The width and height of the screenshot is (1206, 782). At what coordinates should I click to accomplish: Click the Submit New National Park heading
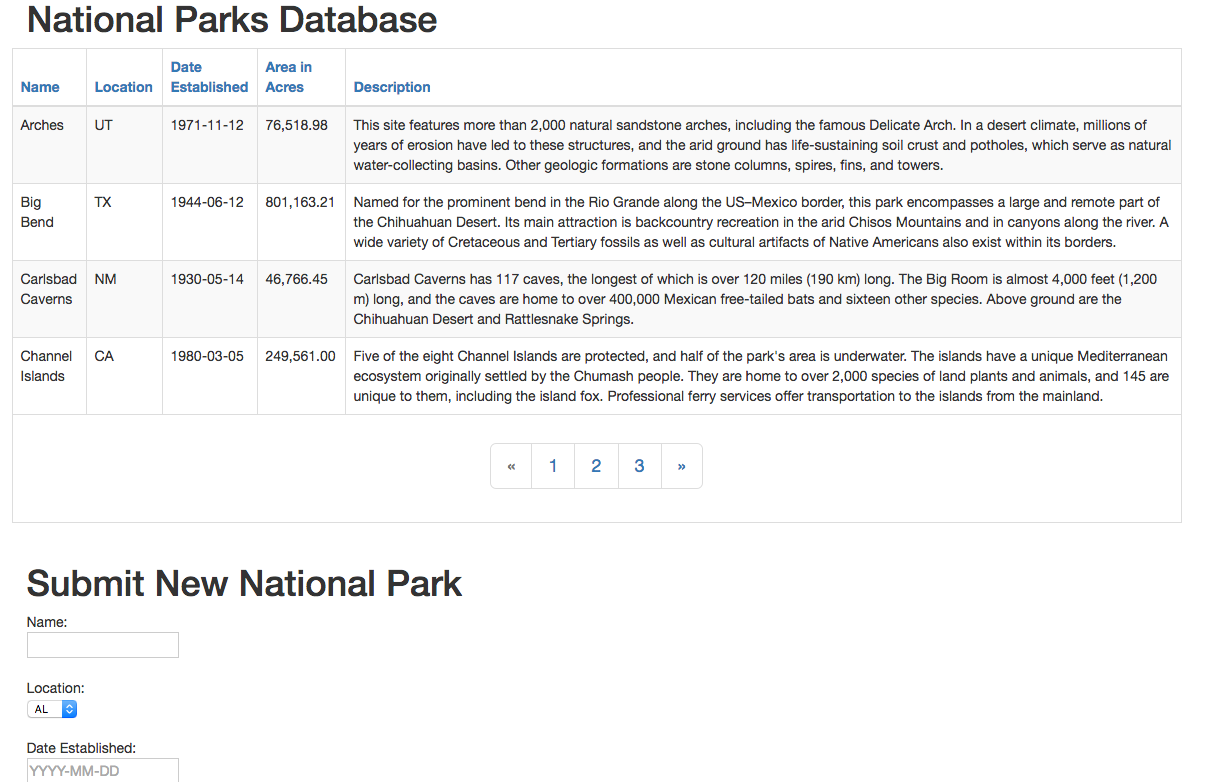pyautogui.click(x=245, y=583)
